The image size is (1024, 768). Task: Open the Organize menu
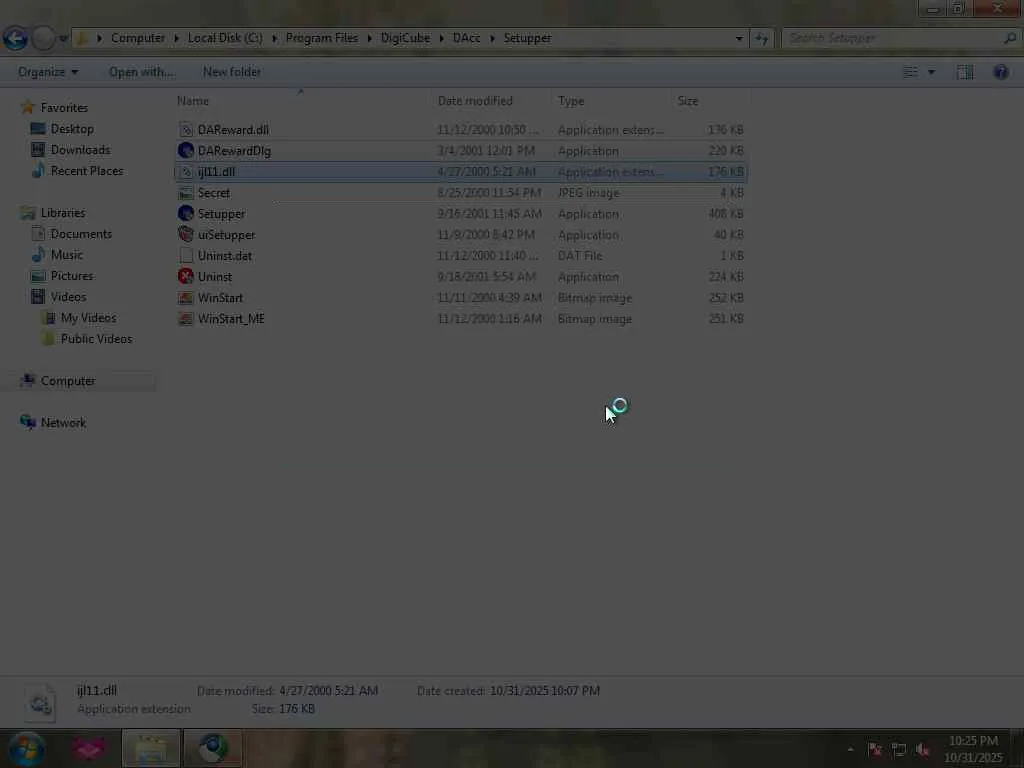click(48, 72)
